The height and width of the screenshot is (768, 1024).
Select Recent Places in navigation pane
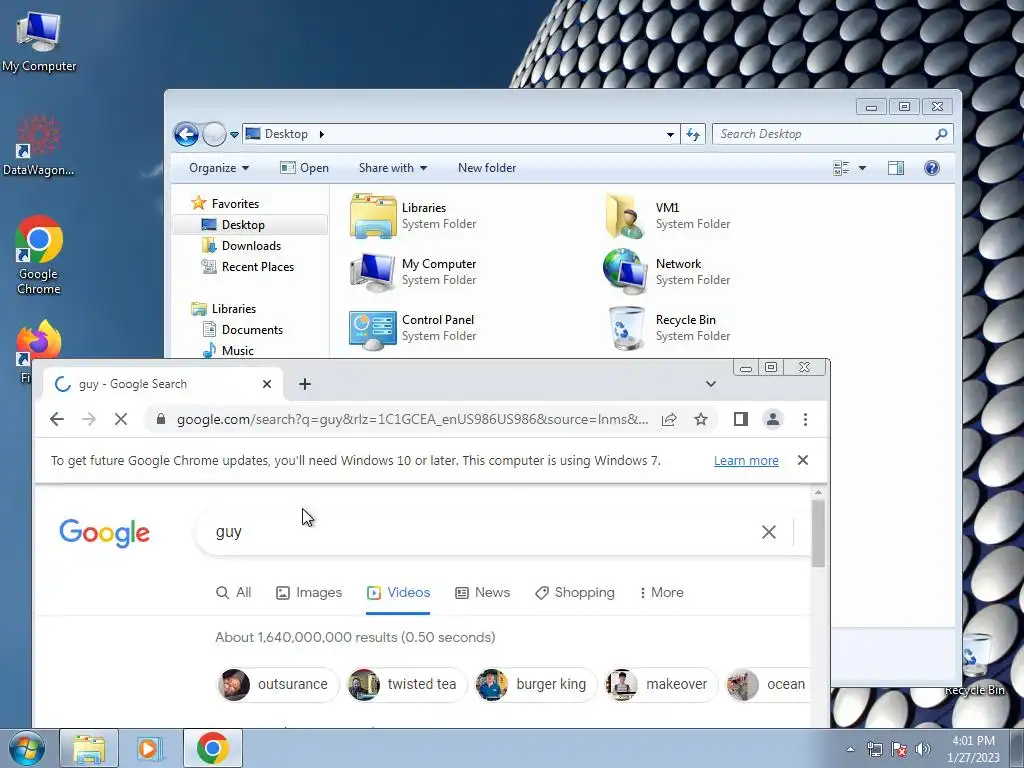coord(248,266)
